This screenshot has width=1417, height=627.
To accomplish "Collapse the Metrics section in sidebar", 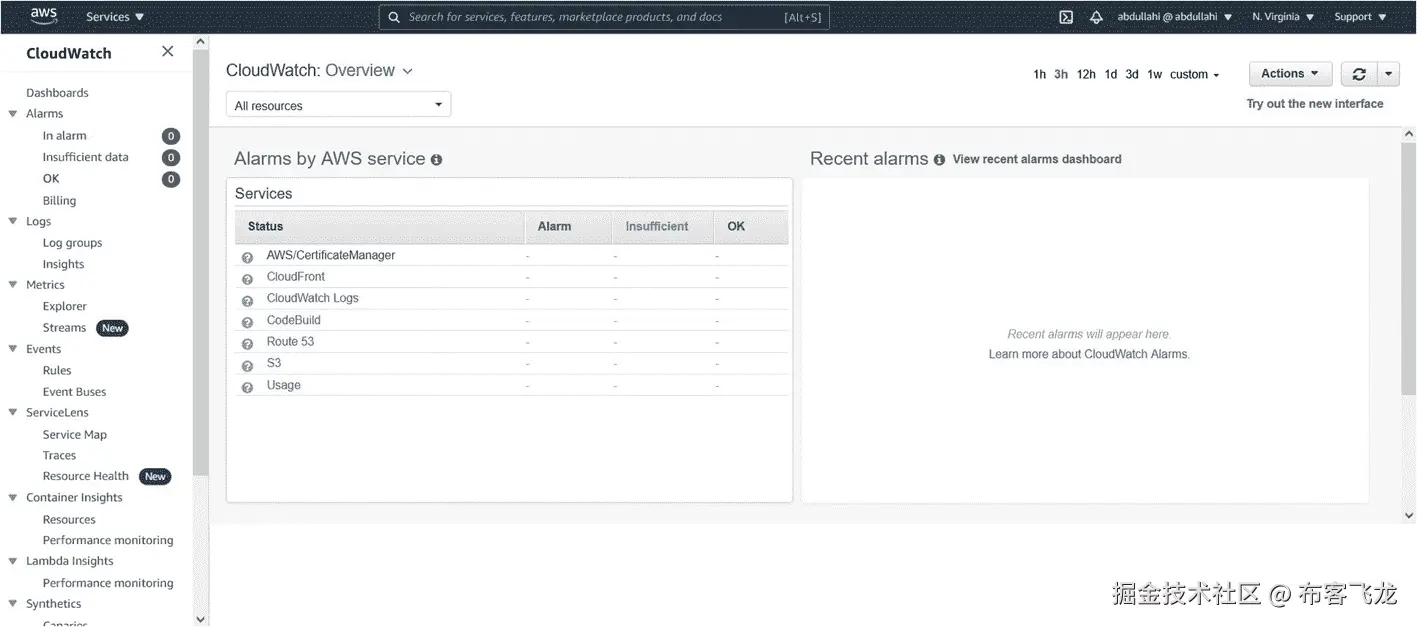I will [13, 285].
